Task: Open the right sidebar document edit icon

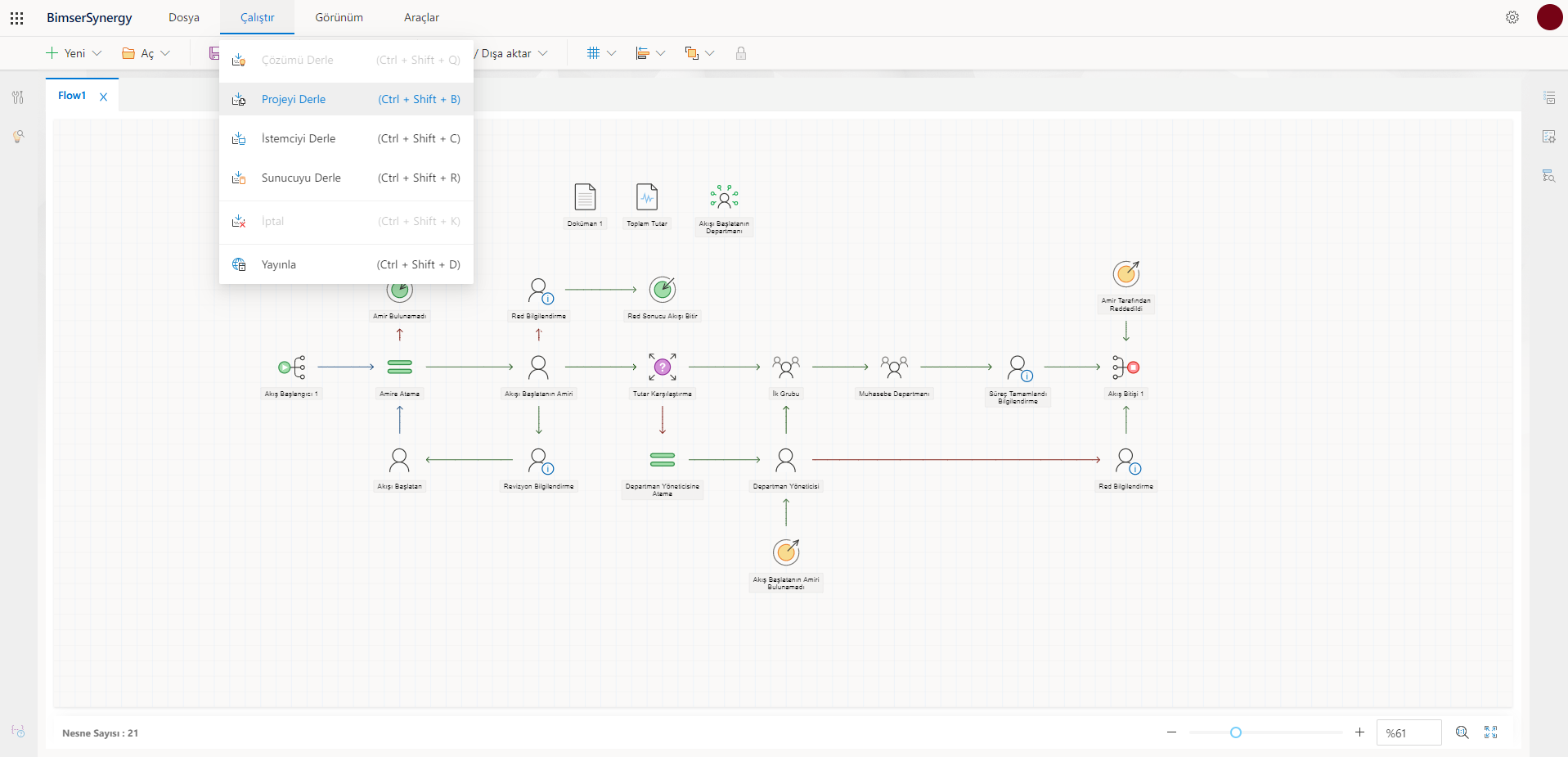Action: click(x=1549, y=137)
